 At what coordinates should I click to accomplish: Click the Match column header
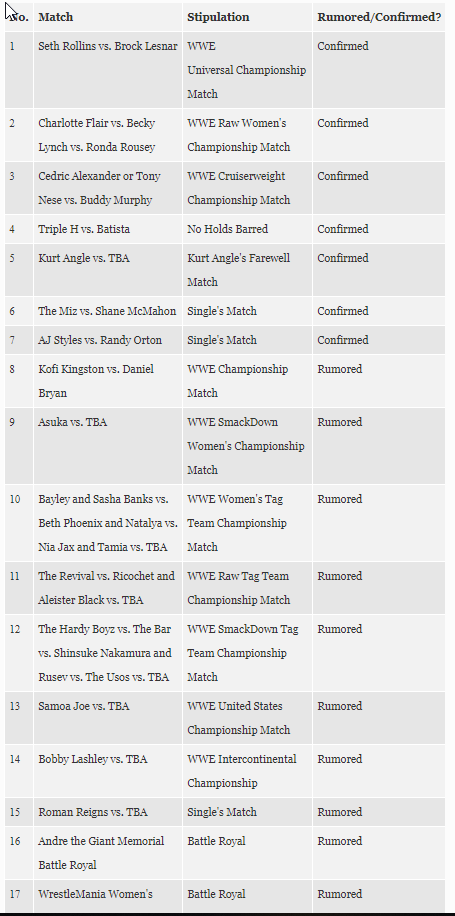(55, 17)
